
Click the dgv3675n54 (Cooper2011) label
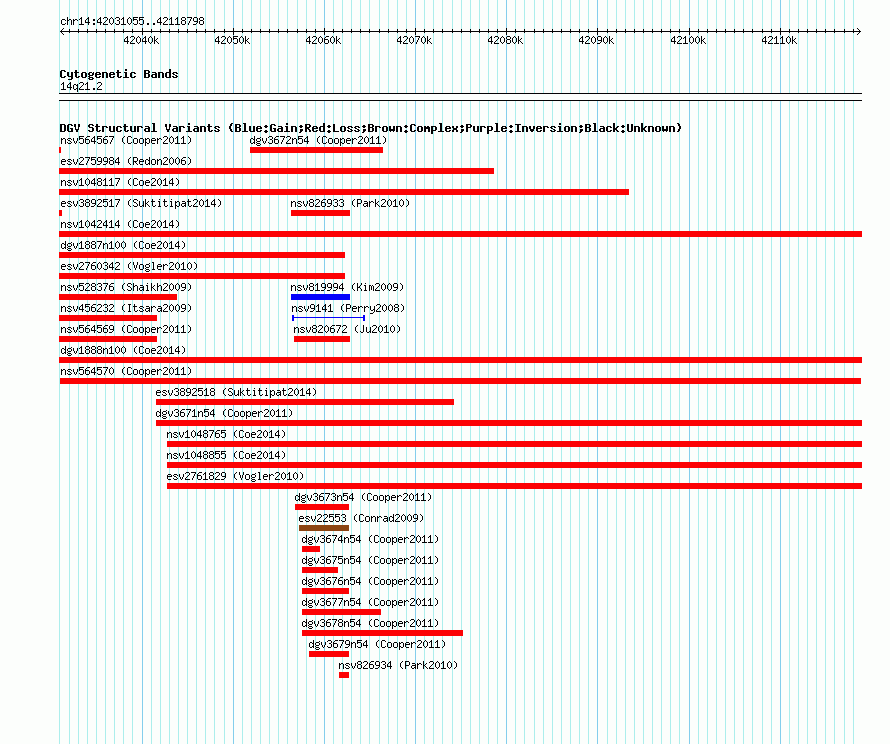[370, 560]
